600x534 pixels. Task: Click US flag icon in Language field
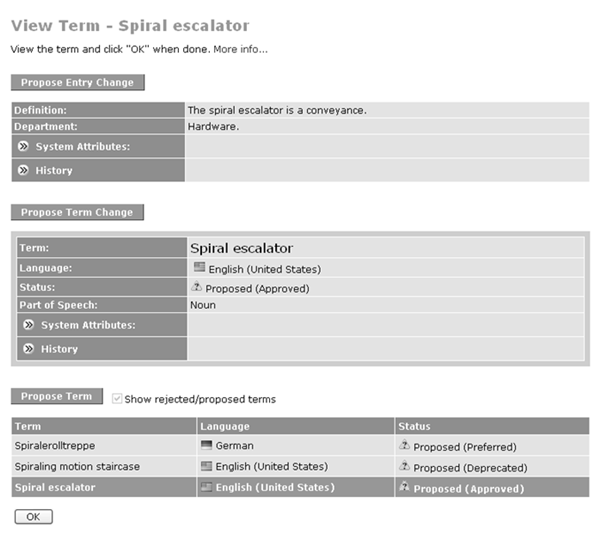(199, 267)
